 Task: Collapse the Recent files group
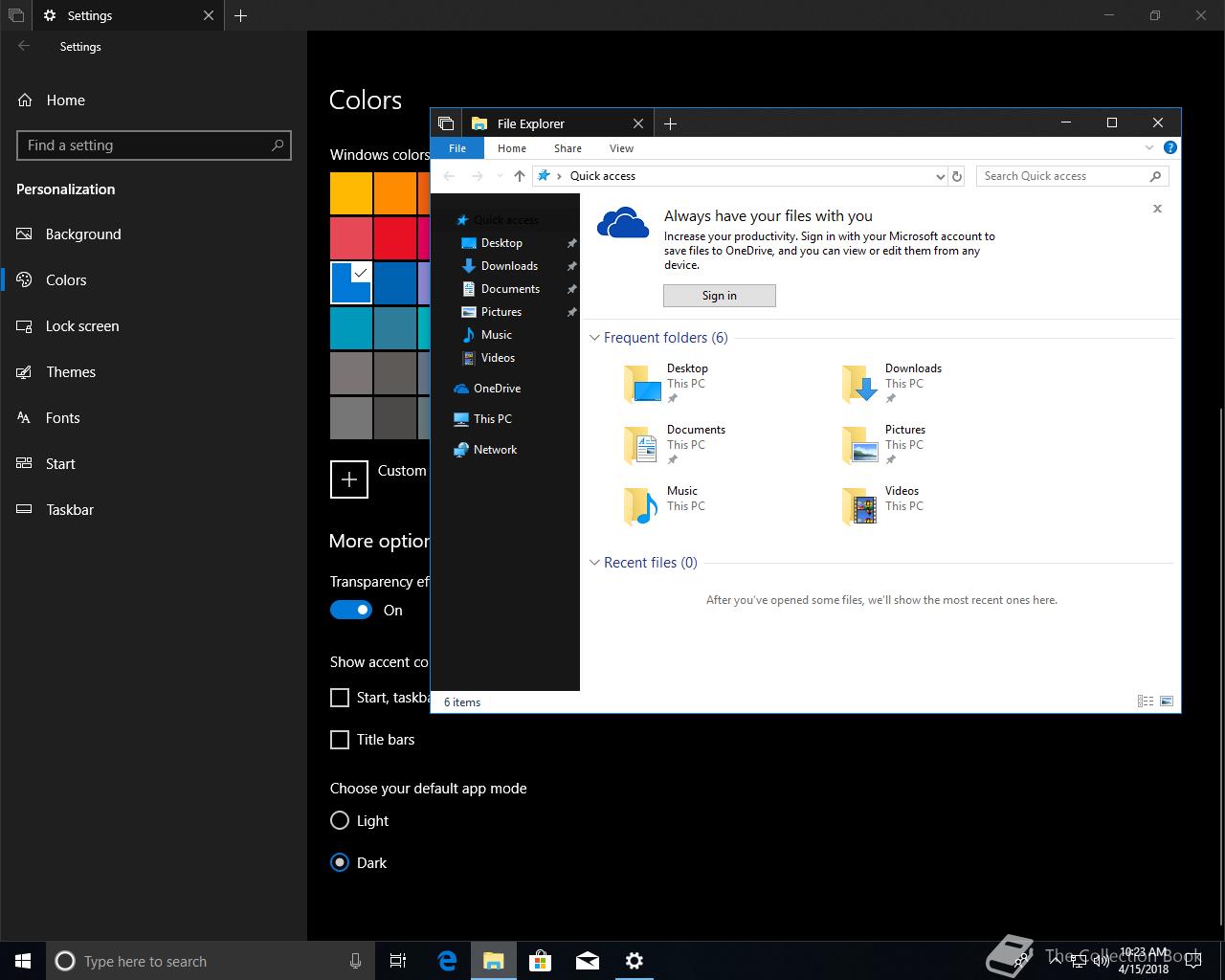(x=594, y=563)
